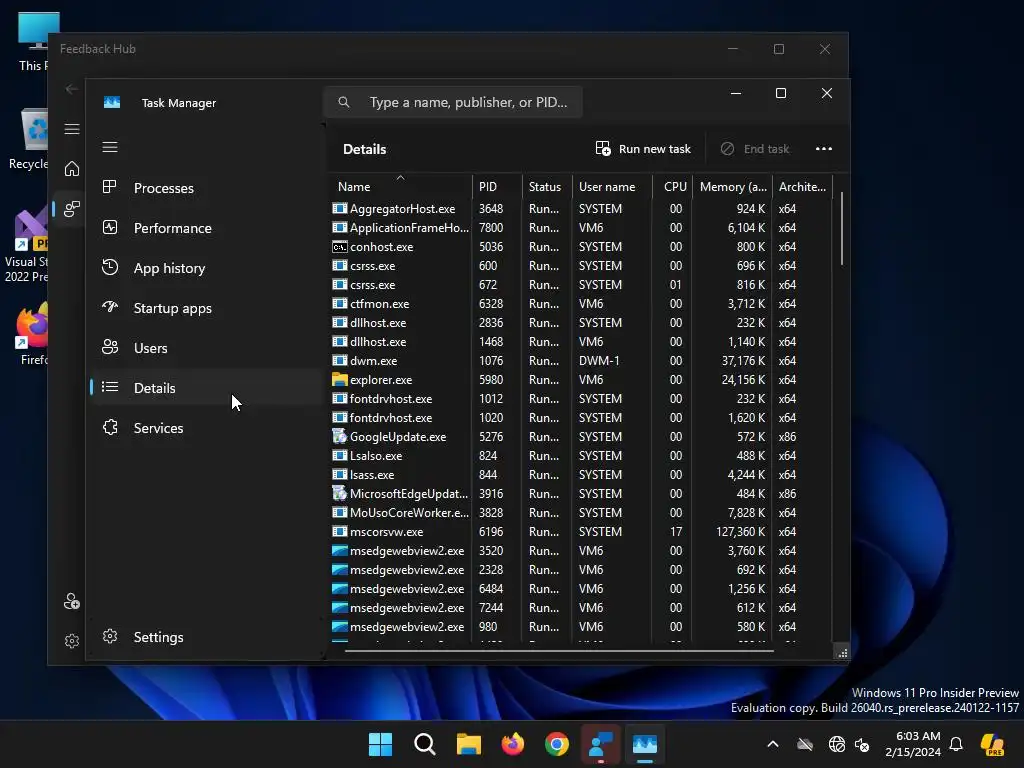Sort by the PID column header
Viewport: 1024px width, 768px height.
[497, 187]
